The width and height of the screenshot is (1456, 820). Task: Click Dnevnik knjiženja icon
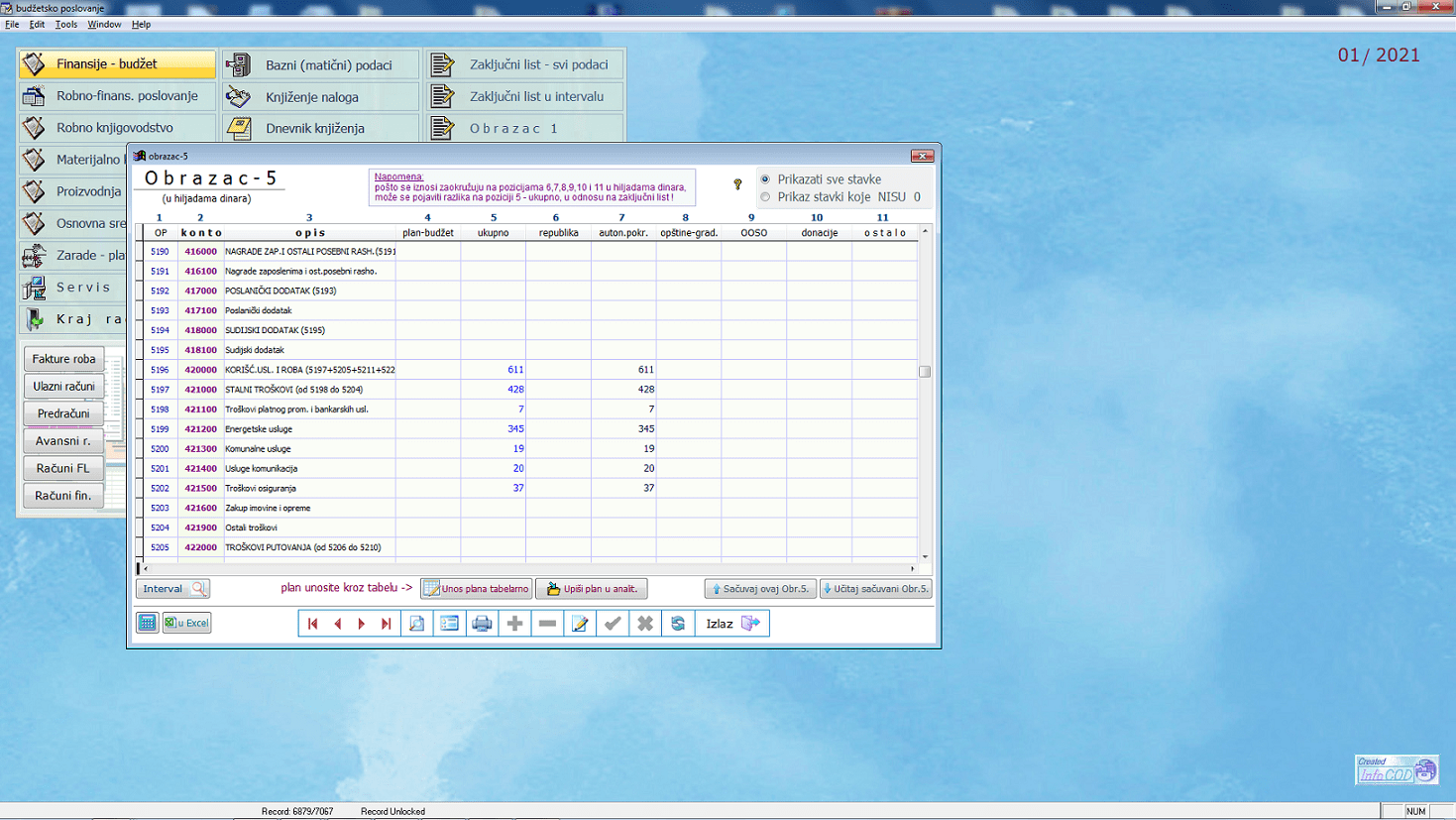tap(238, 128)
